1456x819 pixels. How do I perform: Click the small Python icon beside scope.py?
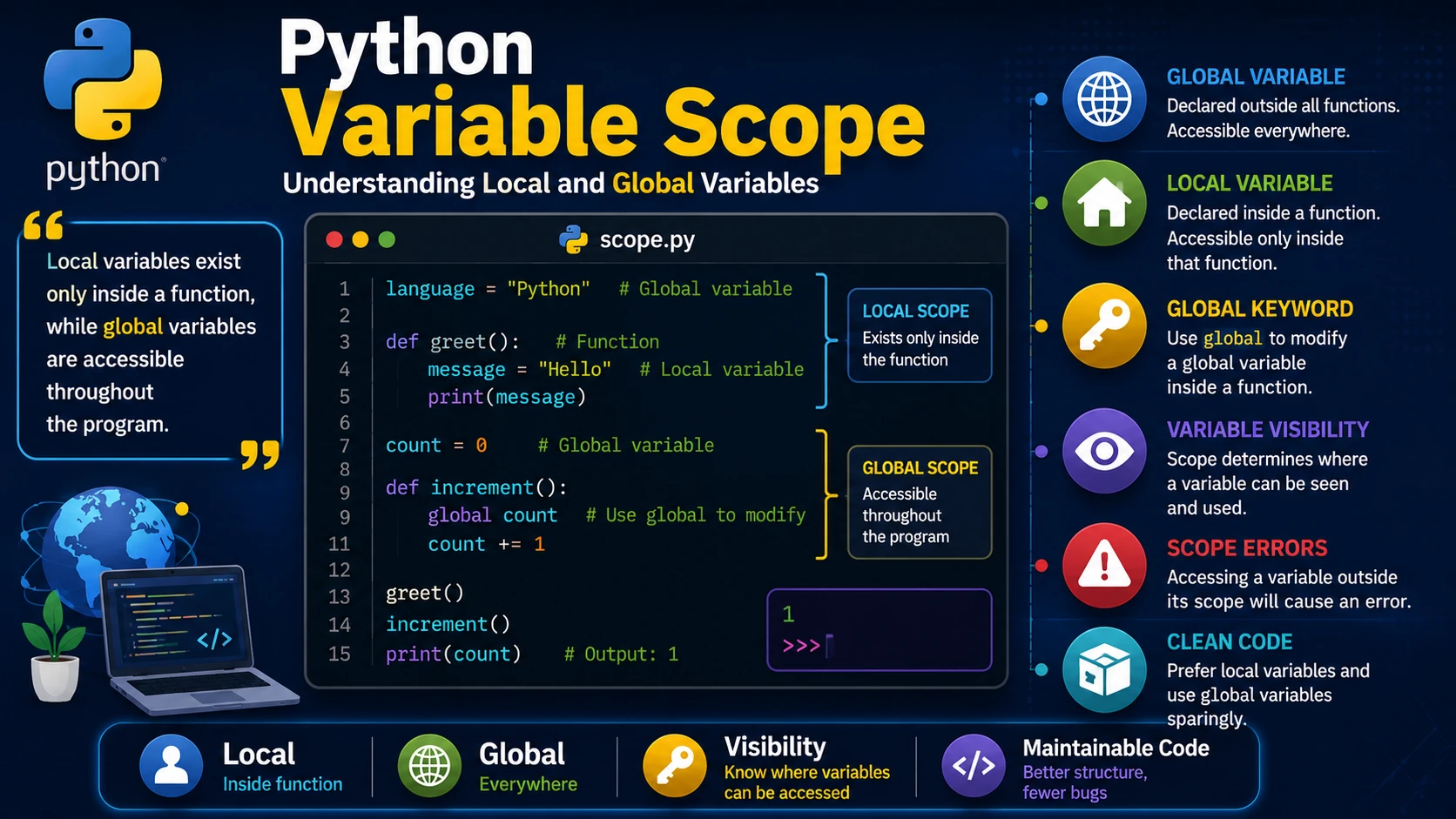tap(573, 239)
